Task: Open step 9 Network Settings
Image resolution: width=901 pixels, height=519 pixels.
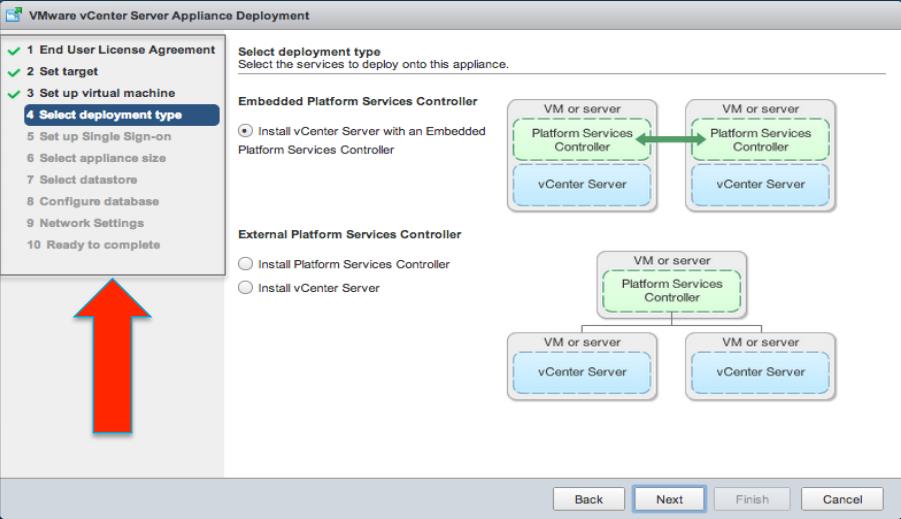Action: 85,223
